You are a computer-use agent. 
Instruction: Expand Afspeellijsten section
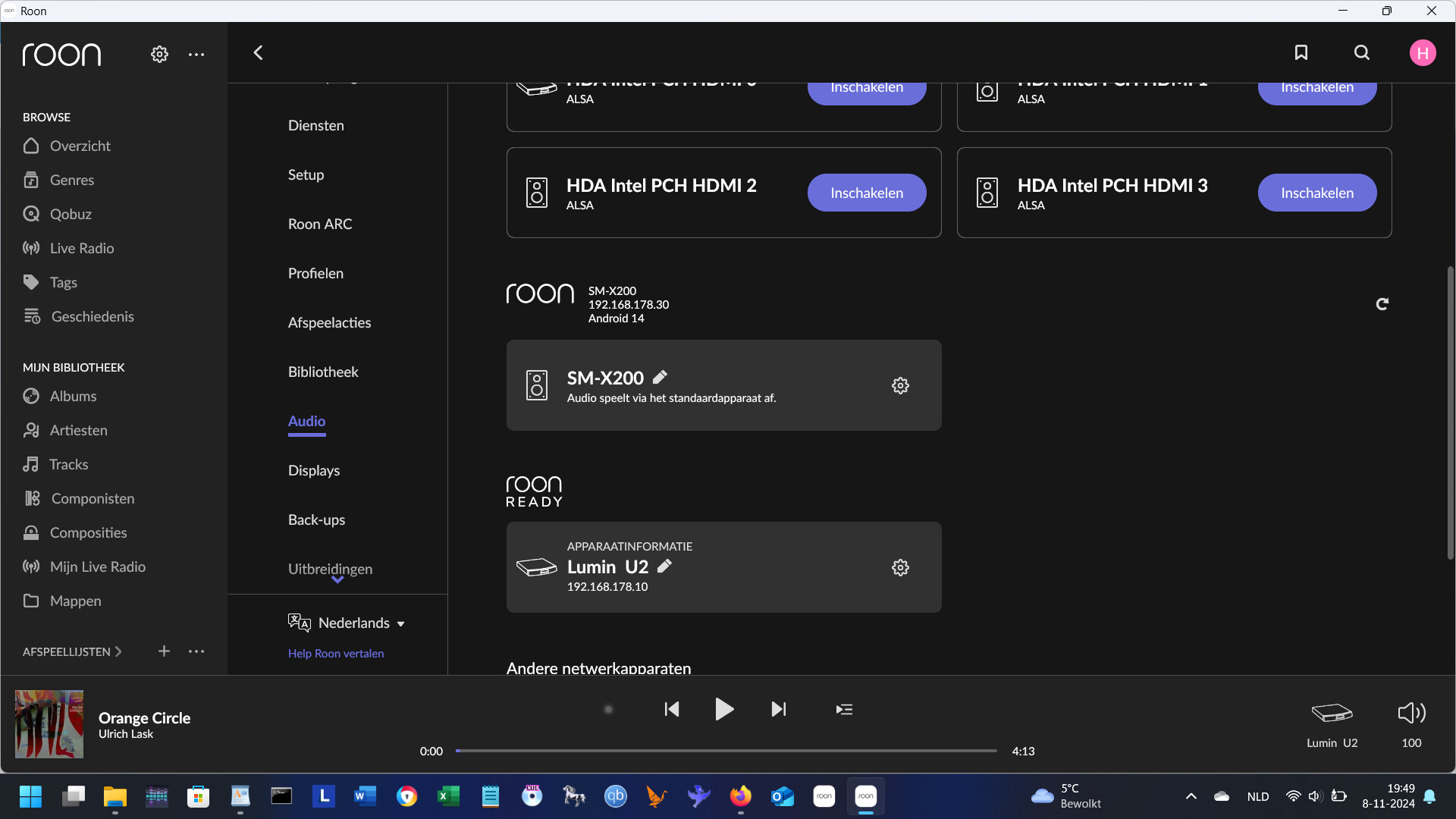(72, 651)
